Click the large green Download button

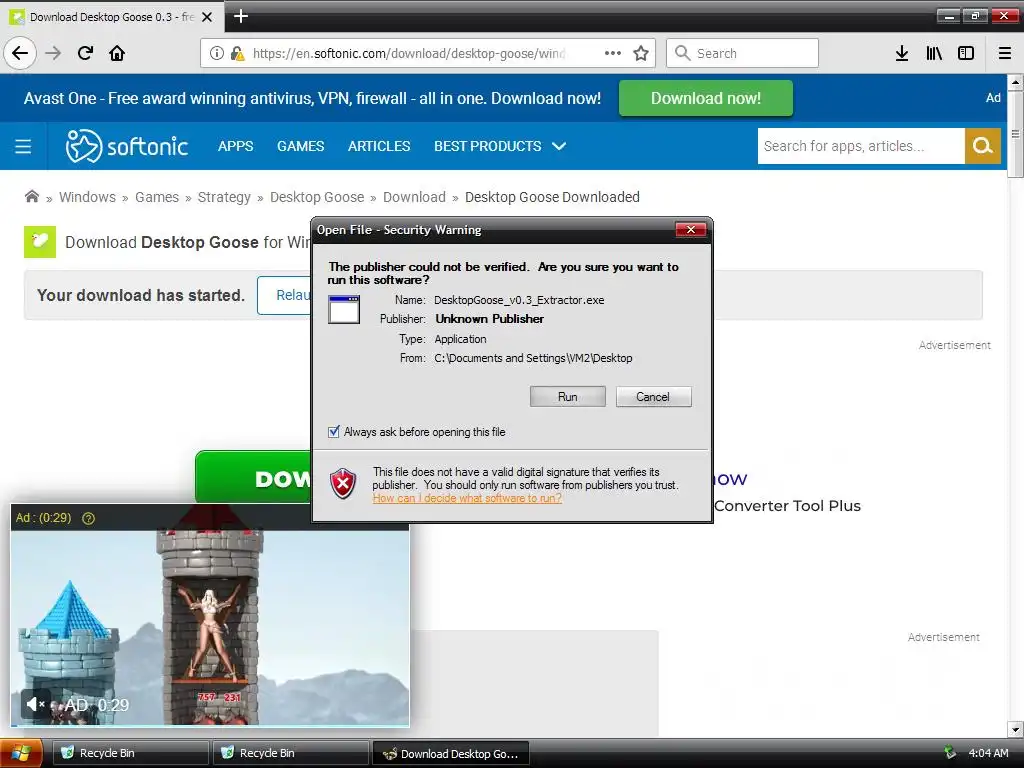point(253,477)
